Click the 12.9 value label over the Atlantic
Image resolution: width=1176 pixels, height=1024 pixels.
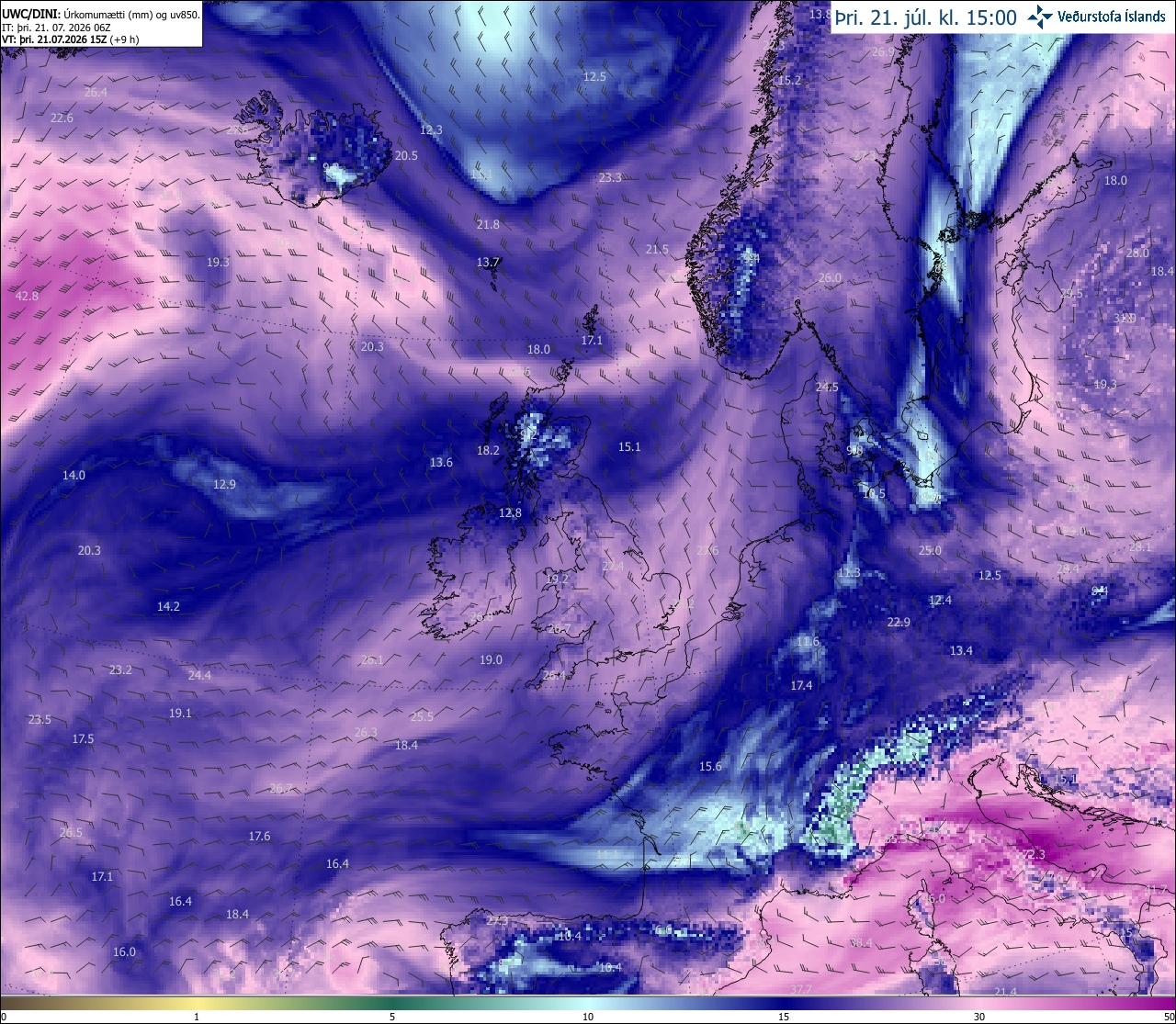click(224, 484)
